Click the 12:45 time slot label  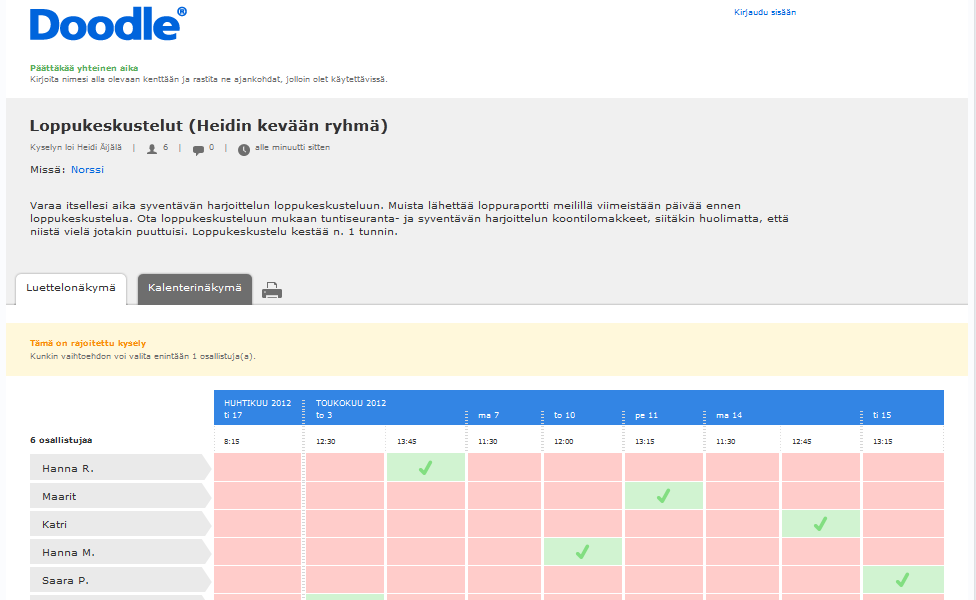point(801,441)
